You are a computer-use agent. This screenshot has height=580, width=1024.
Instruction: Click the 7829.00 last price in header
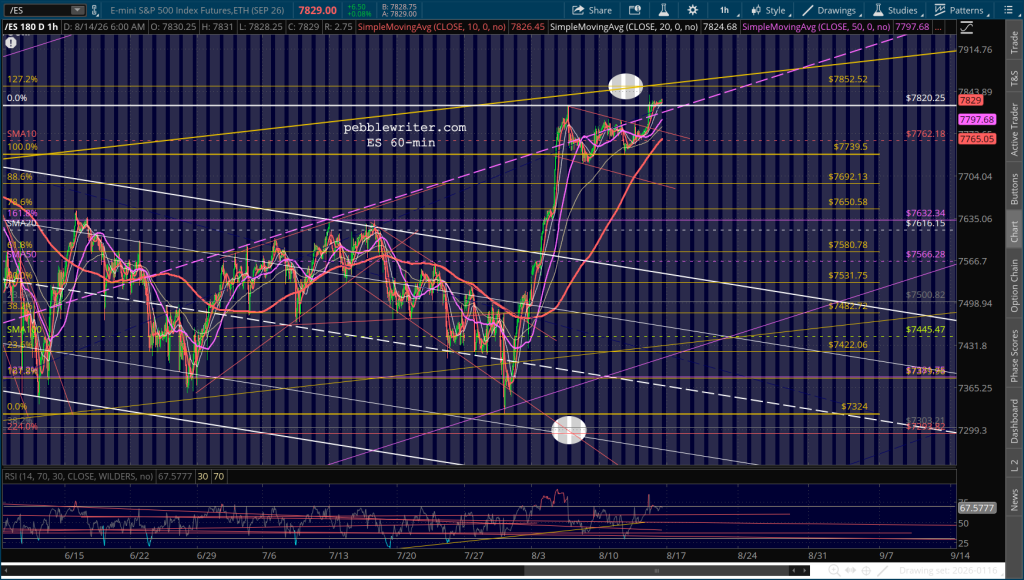pos(317,10)
